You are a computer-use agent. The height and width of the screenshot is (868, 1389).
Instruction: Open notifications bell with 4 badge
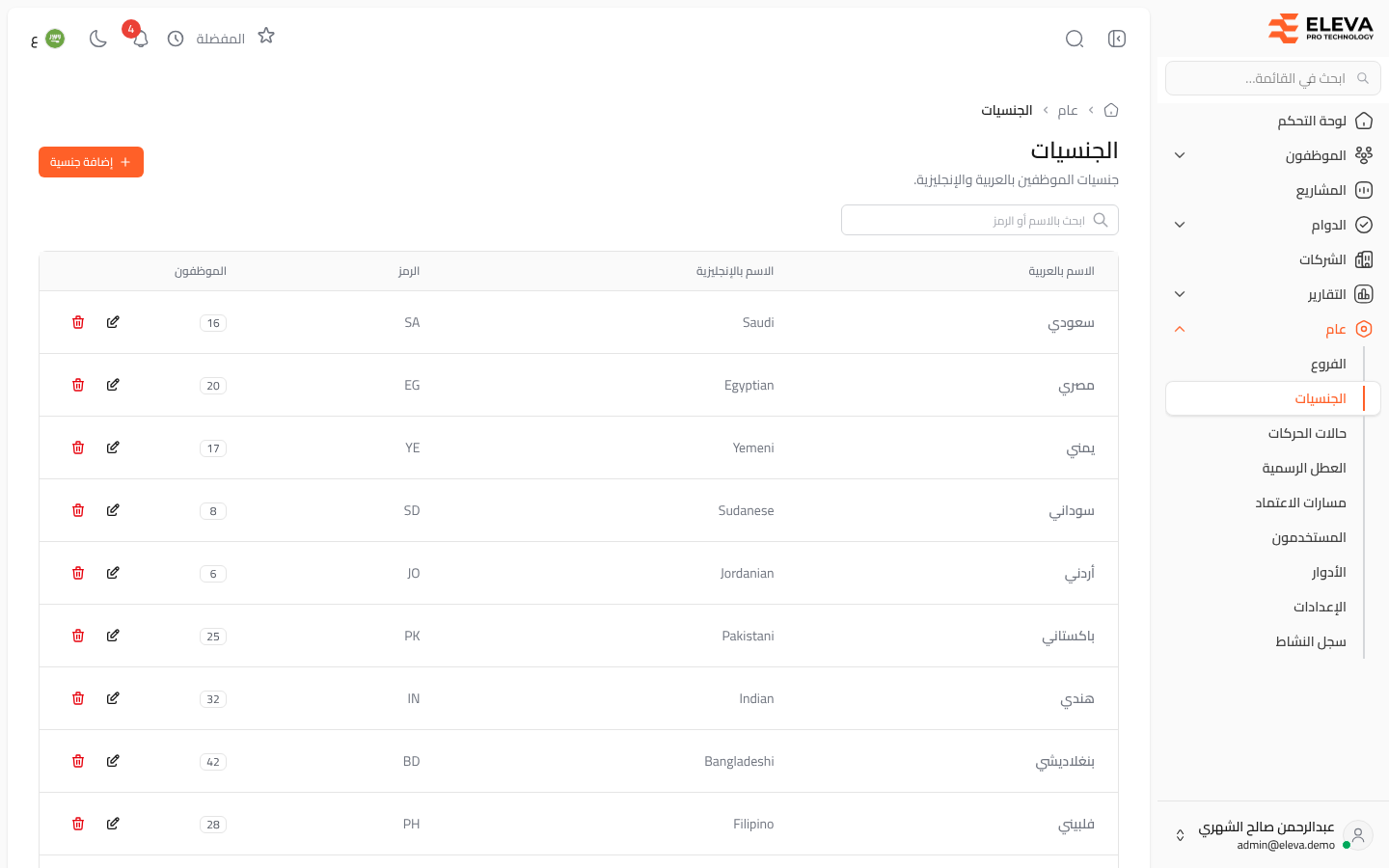pos(140,39)
